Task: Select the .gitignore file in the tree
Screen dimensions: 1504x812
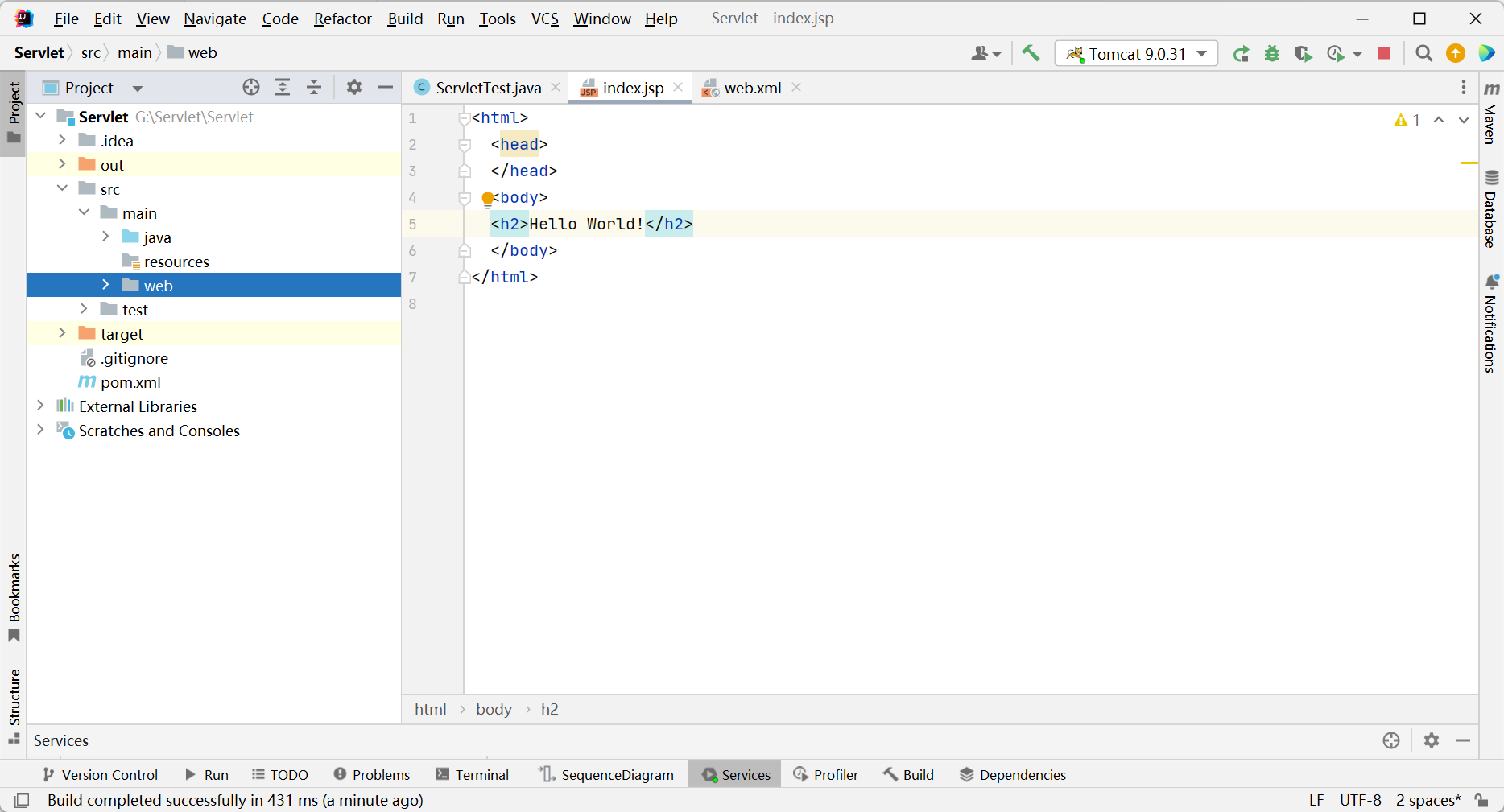Action: pos(134,358)
